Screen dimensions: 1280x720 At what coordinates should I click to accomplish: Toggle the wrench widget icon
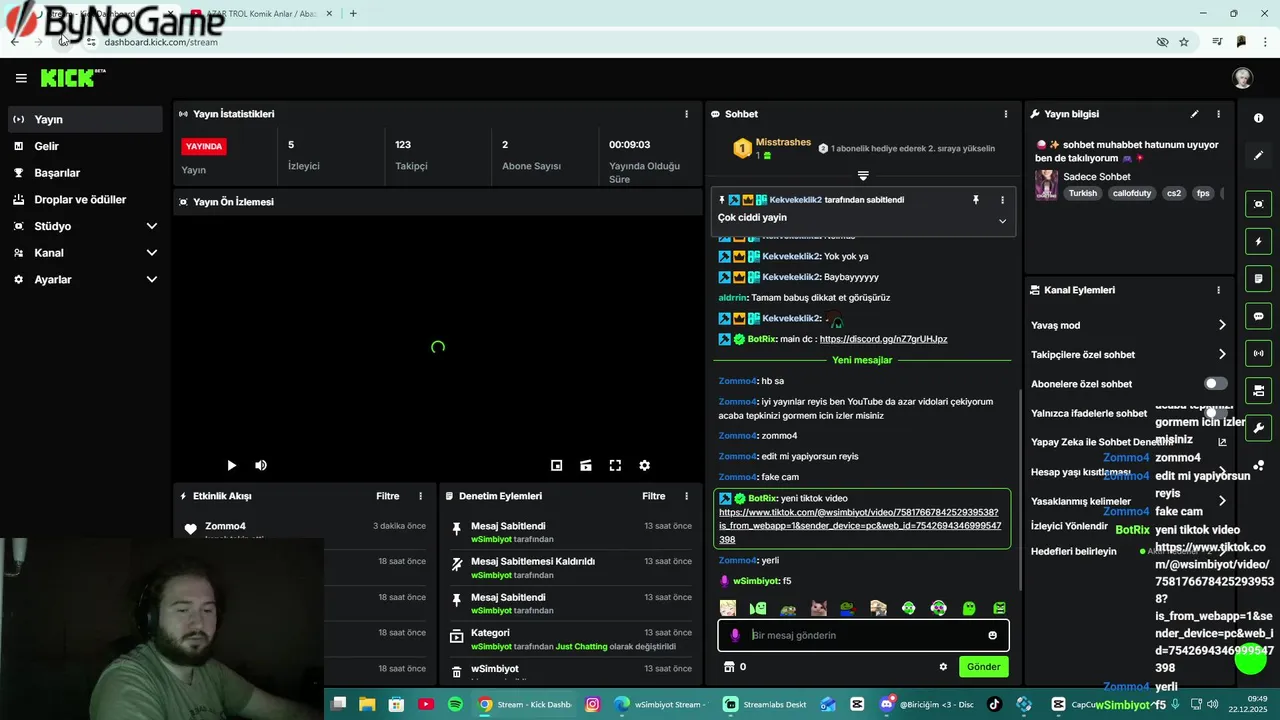(x=1258, y=428)
